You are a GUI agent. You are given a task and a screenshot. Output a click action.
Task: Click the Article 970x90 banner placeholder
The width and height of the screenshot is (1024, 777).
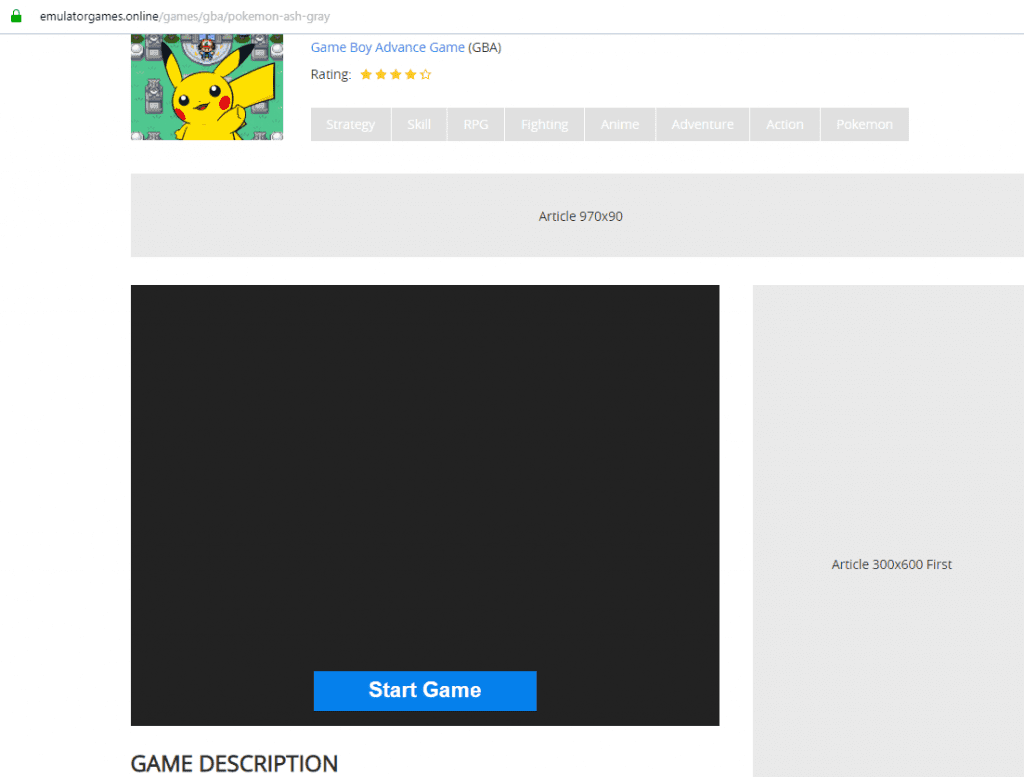580,216
